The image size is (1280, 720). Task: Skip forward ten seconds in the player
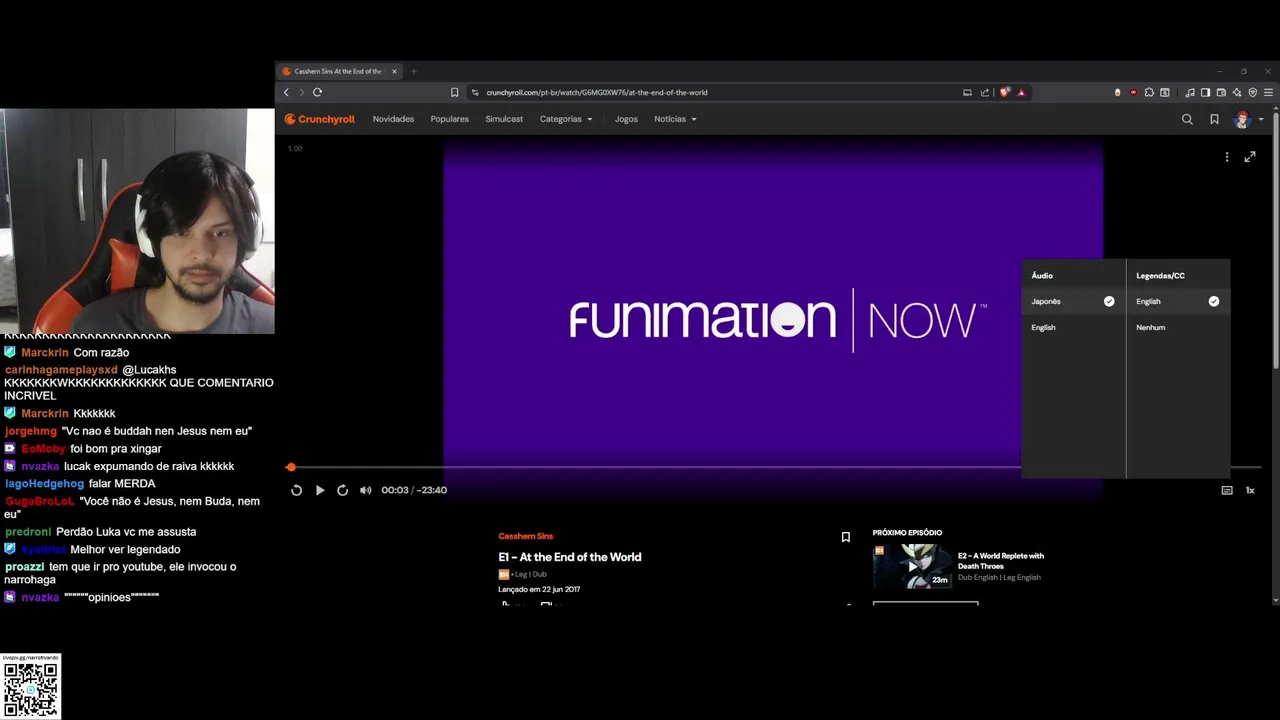coord(342,490)
